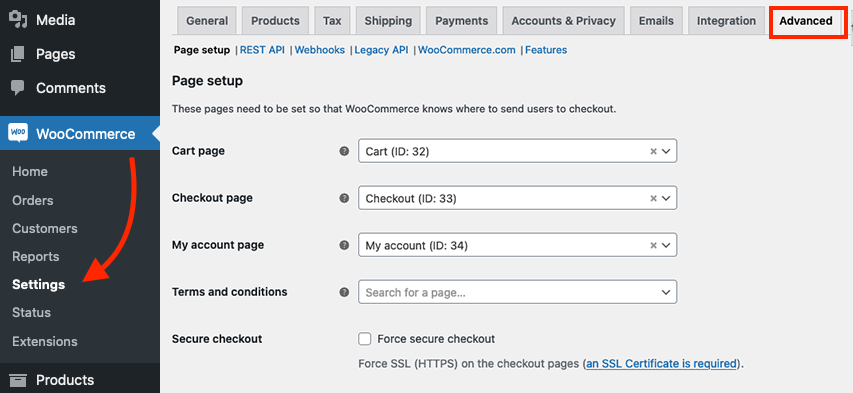Follow the SSL Certificate is required link
Screen dimensions: 853x393
click(x=662, y=363)
